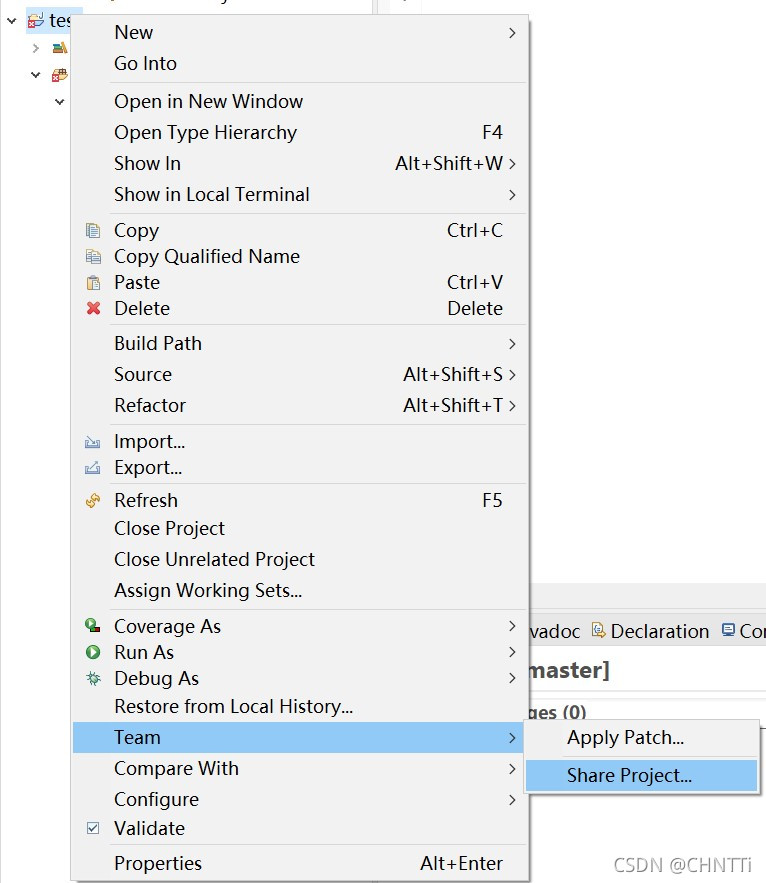
Task: Expand the Compare With submenu arrow
Action: pos(512,769)
